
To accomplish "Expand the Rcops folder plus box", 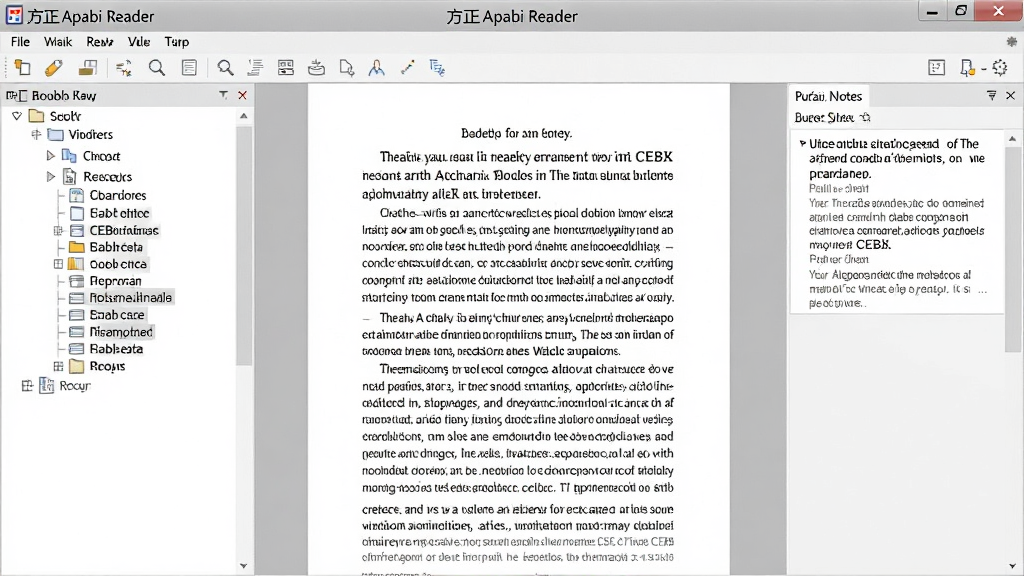I will [x=58, y=366].
